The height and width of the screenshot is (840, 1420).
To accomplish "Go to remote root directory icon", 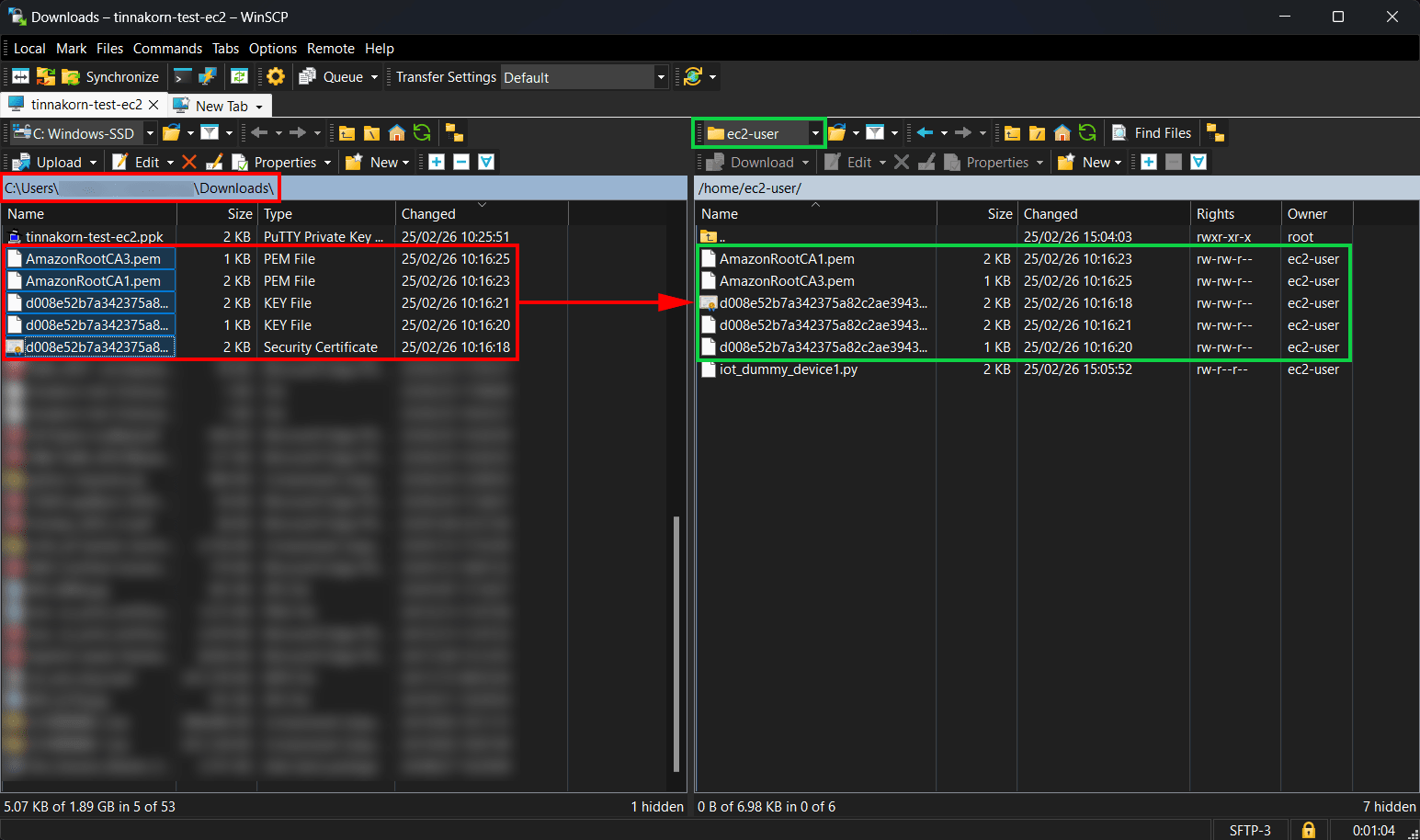I will tap(1037, 133).
